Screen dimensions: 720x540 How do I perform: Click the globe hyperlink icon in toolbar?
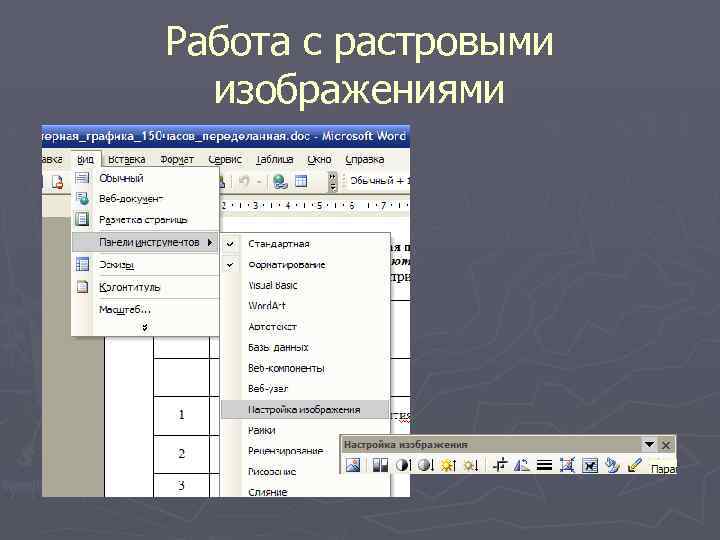coord(280,182)
